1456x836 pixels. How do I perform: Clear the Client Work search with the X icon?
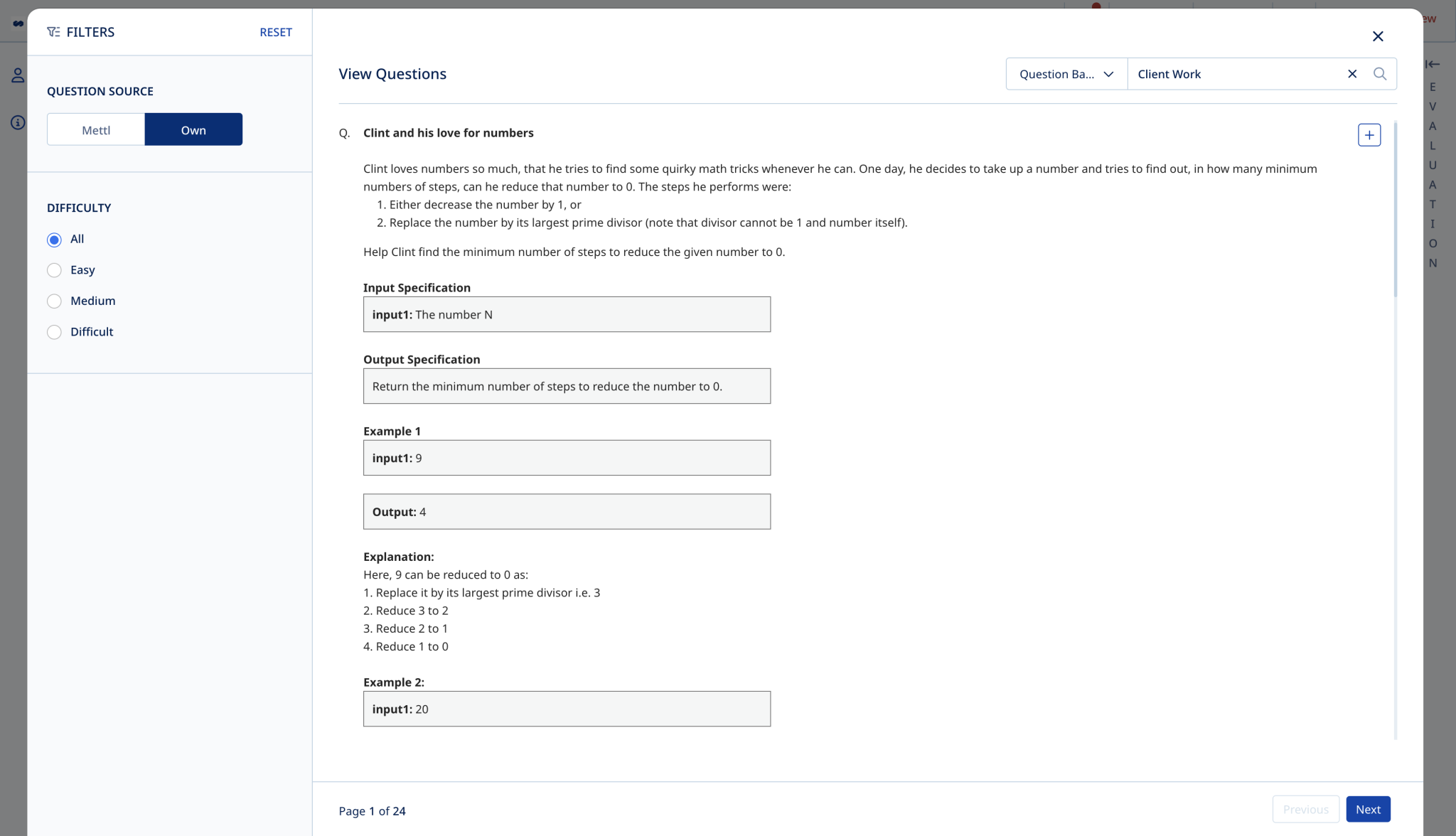[1351, 73]
